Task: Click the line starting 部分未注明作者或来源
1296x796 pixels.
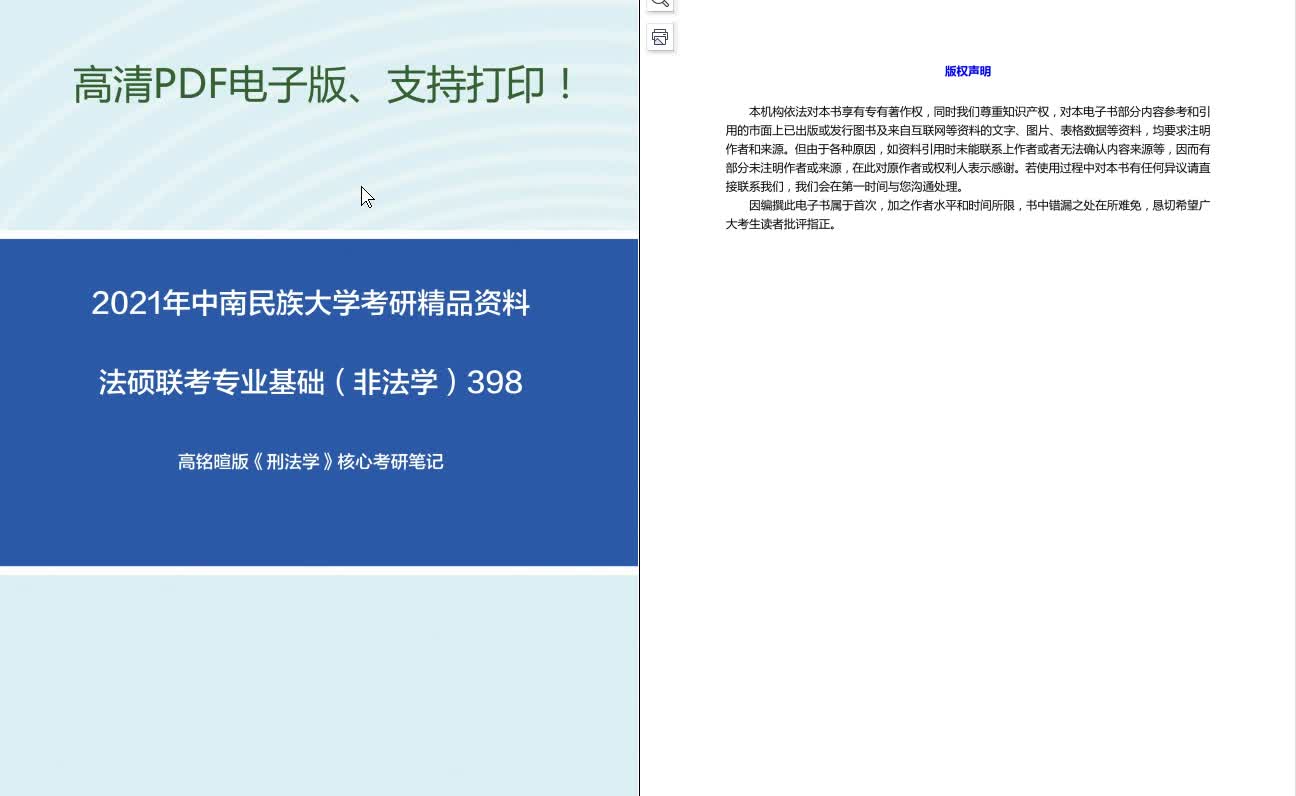Action: coord(968,168)
